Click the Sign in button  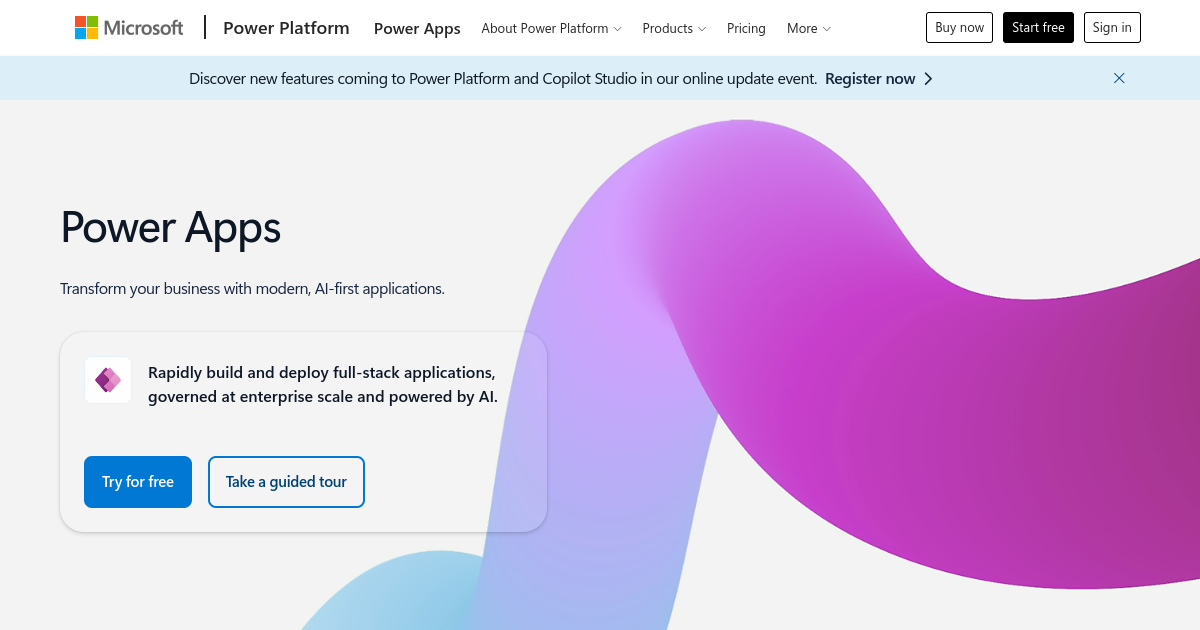coord(1112,28)
